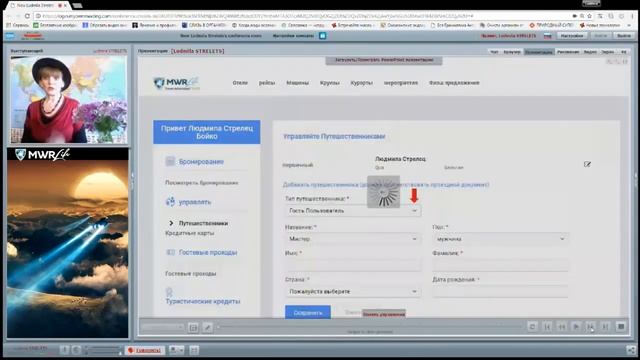Go to first slide button
The image size is (640, 360).
tap(547, 327)
